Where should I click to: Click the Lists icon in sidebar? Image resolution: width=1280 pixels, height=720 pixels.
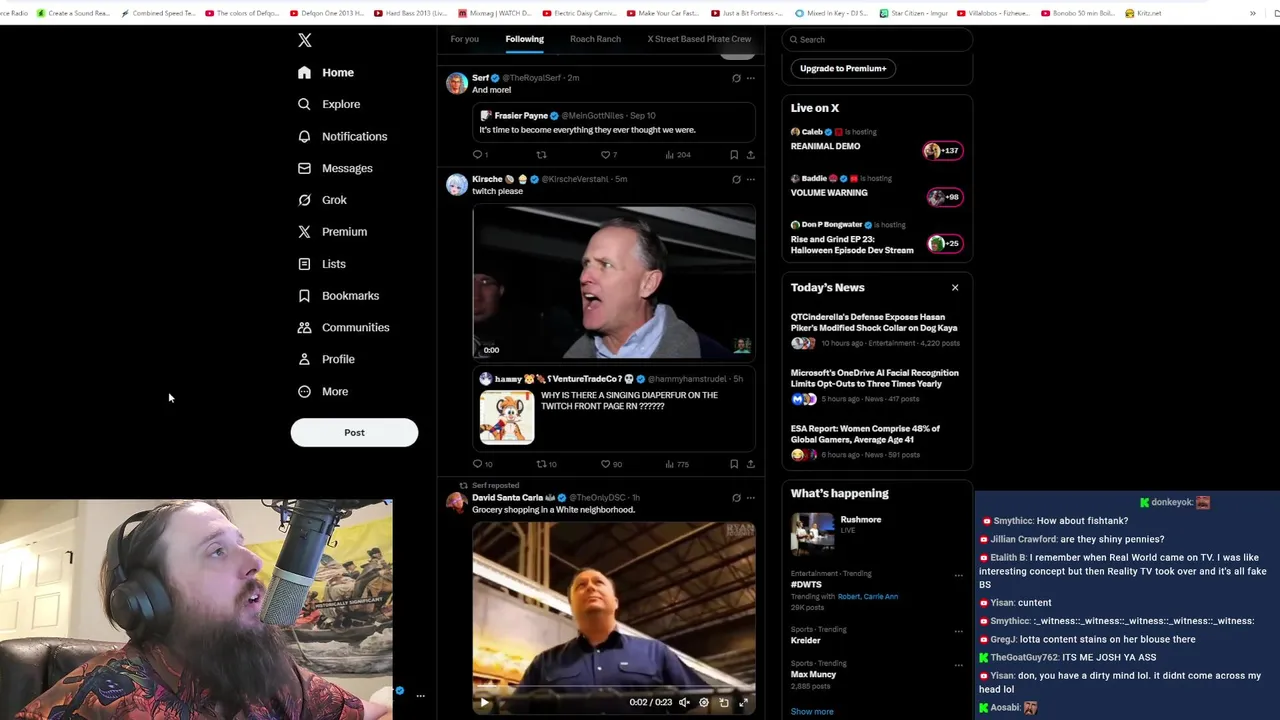(x=304, y=264)
